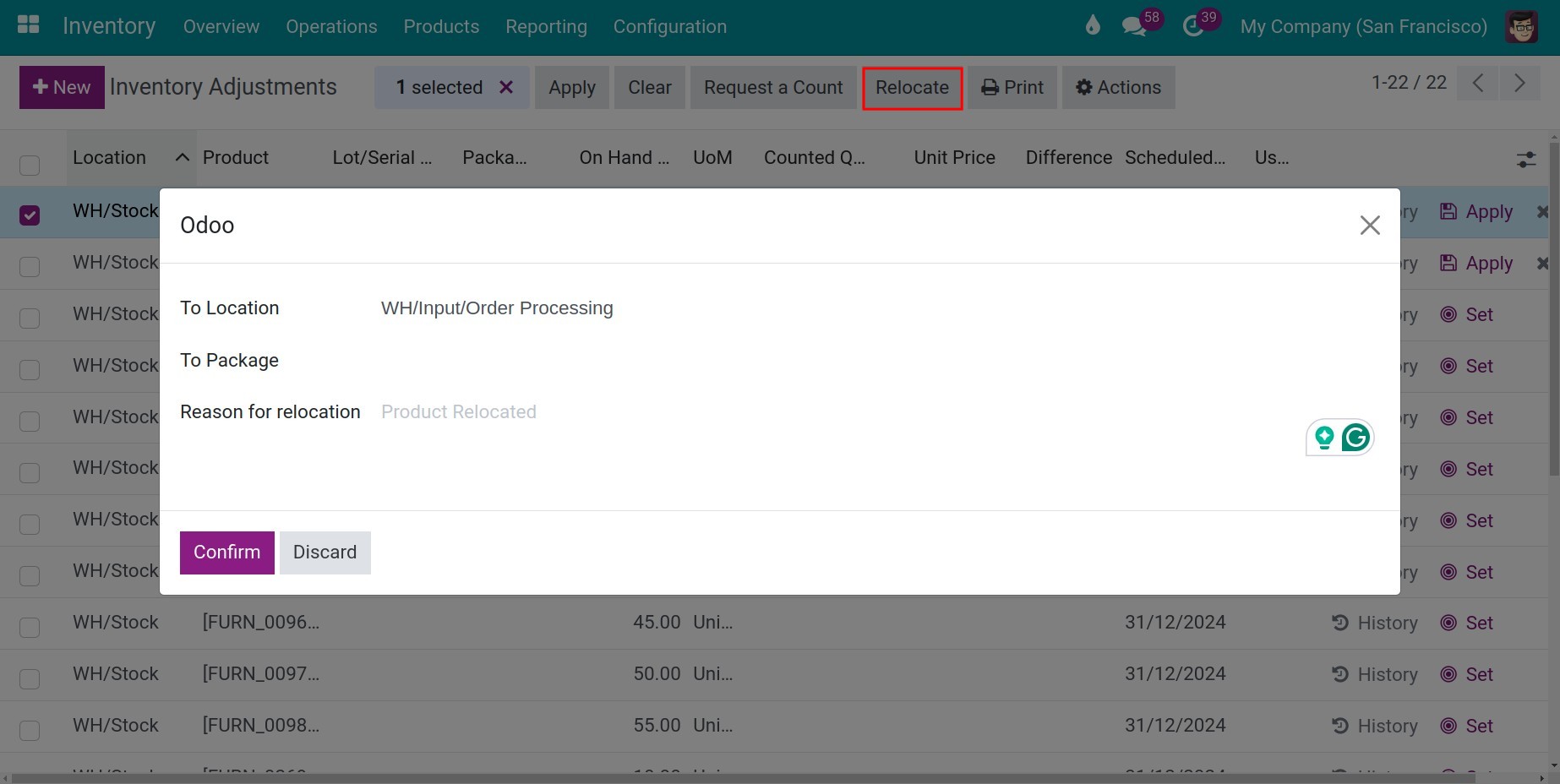The height and width of the screenshot is (784, 1560).
Task: Open the To Location dropdown field
Action: click(879, 308)
